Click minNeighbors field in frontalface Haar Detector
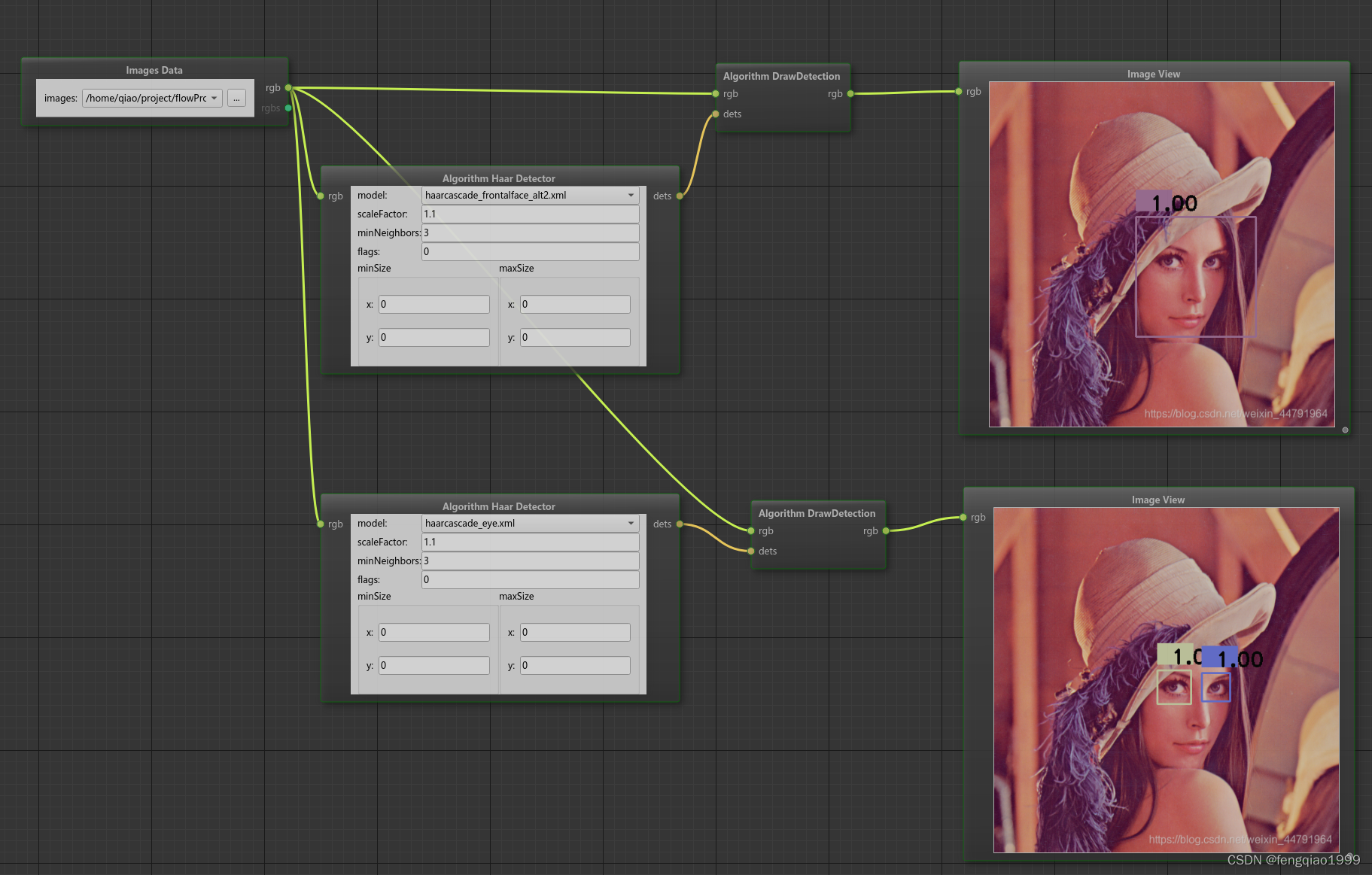 [530, 232]
